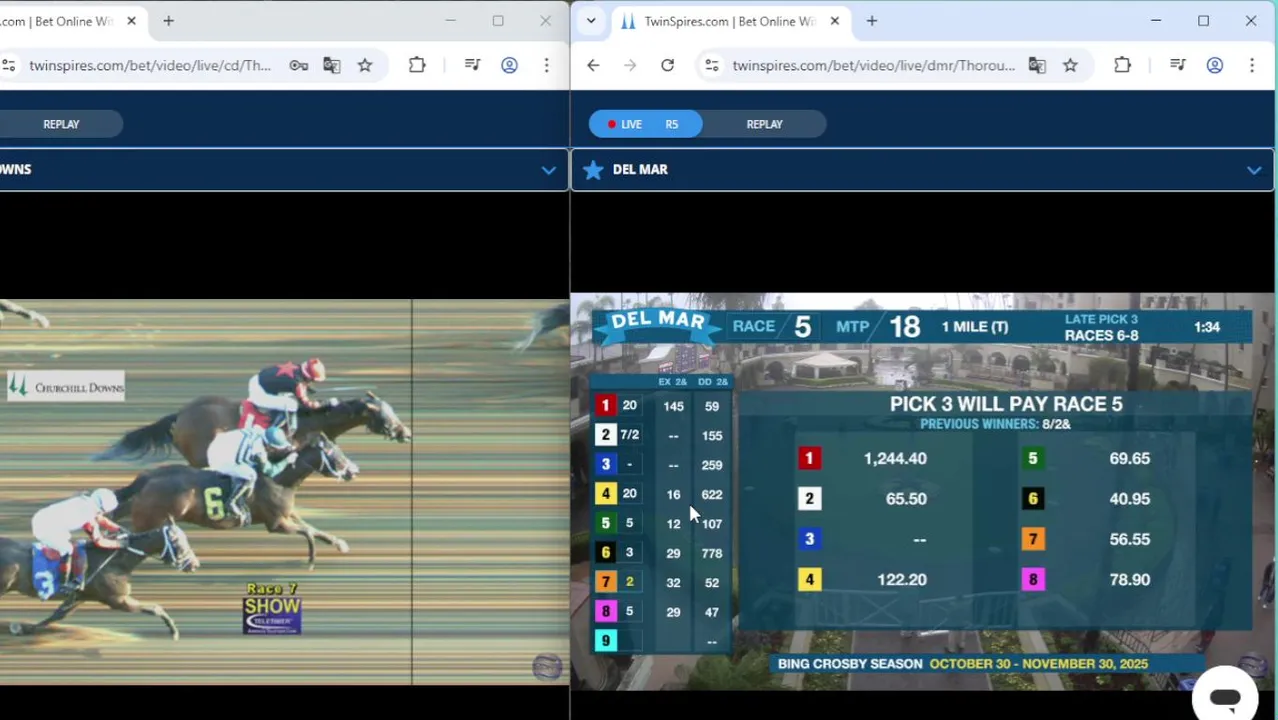Click the Del Mar favorite star
1278x720 pixels.
(593, 170)
